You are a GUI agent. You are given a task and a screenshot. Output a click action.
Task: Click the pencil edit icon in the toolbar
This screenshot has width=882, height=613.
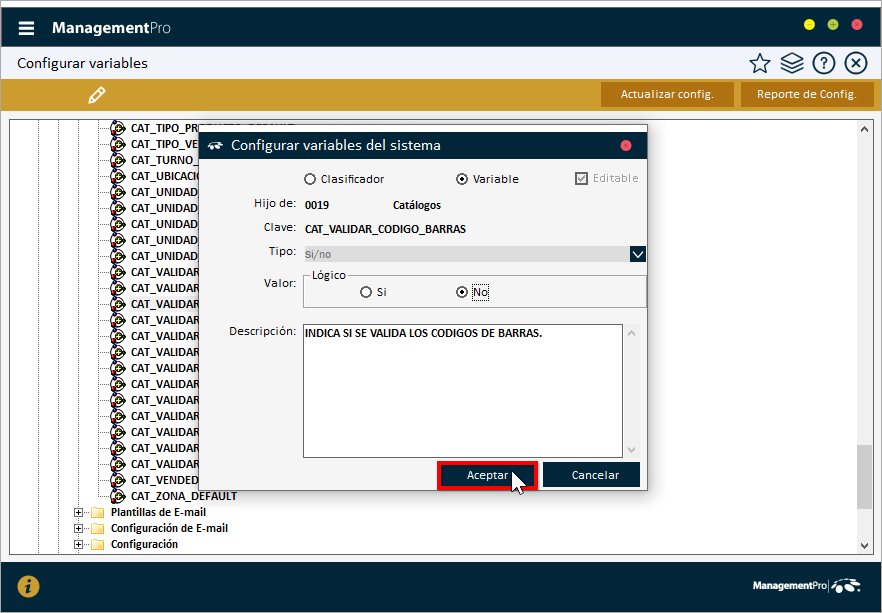click(x=97, y=94)
